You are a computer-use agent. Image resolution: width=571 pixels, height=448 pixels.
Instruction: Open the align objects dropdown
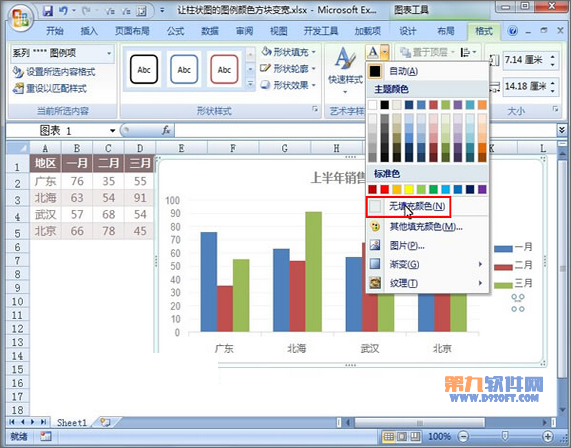coord(468,52)
